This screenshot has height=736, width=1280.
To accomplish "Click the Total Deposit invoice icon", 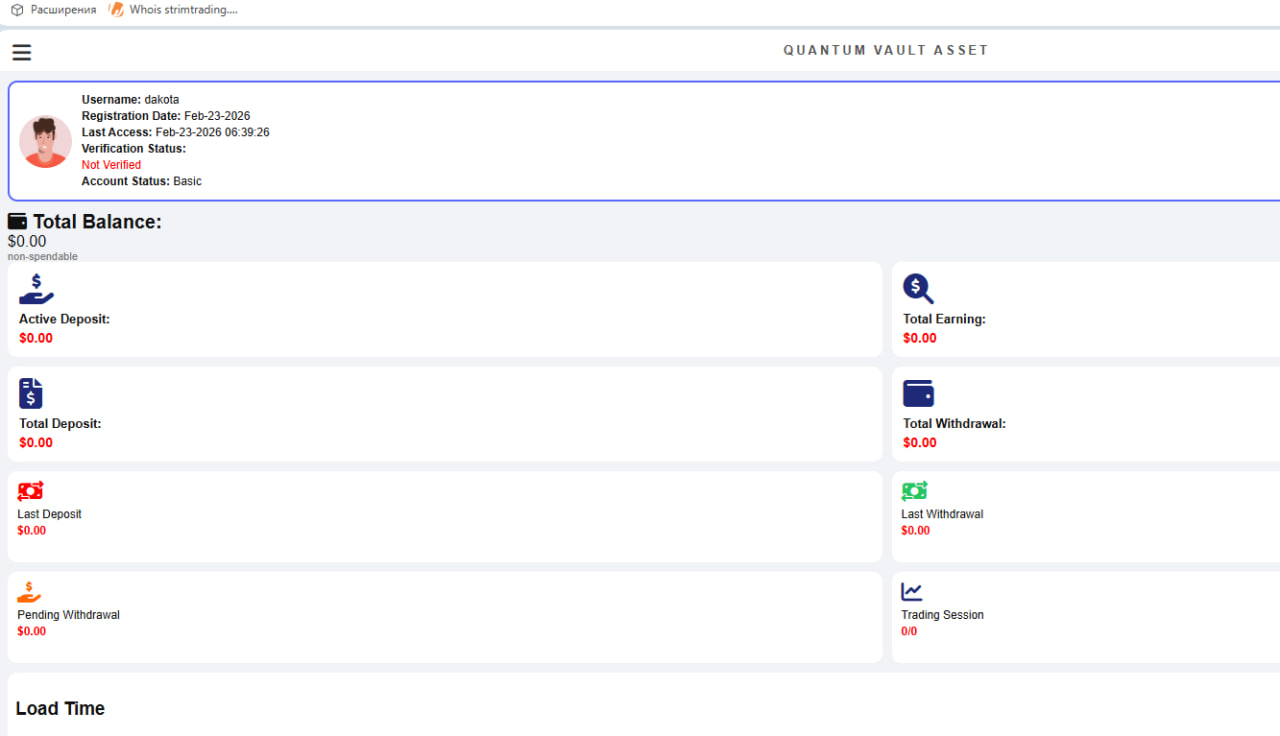I will point(31,393).
